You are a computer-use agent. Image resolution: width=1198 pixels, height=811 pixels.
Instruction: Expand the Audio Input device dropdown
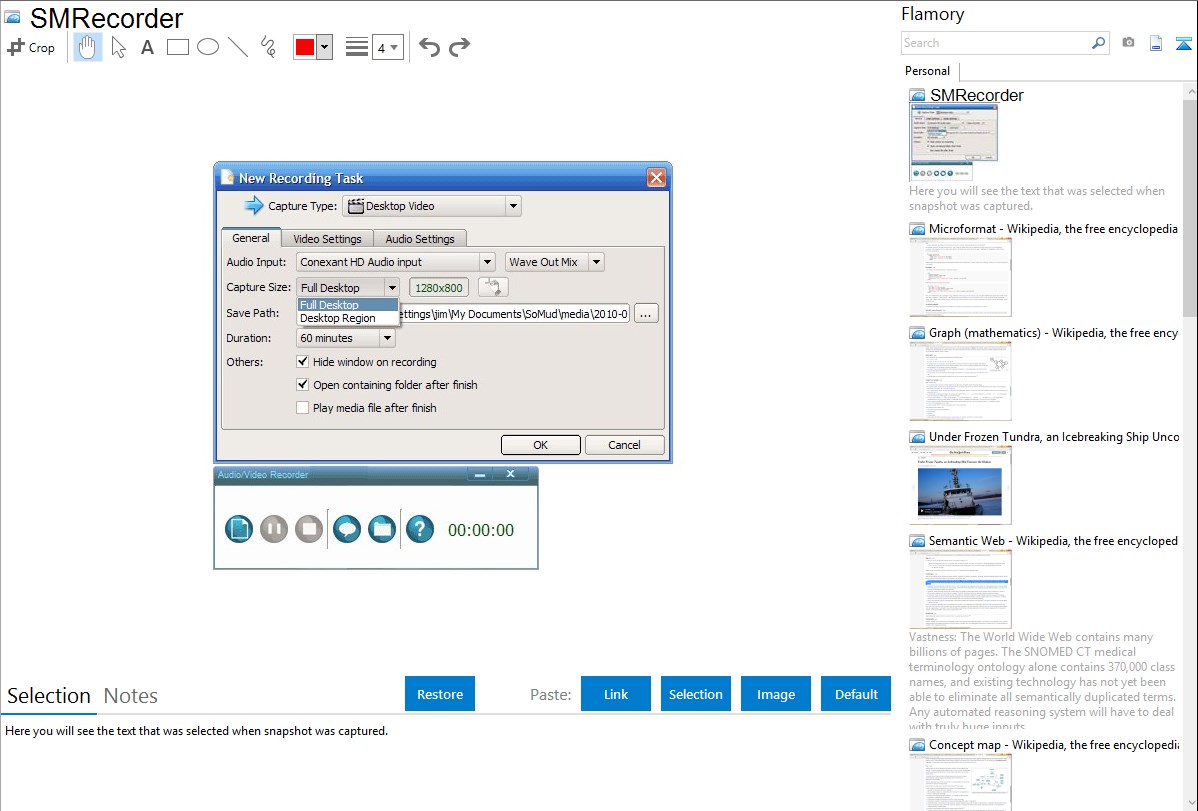487,262
